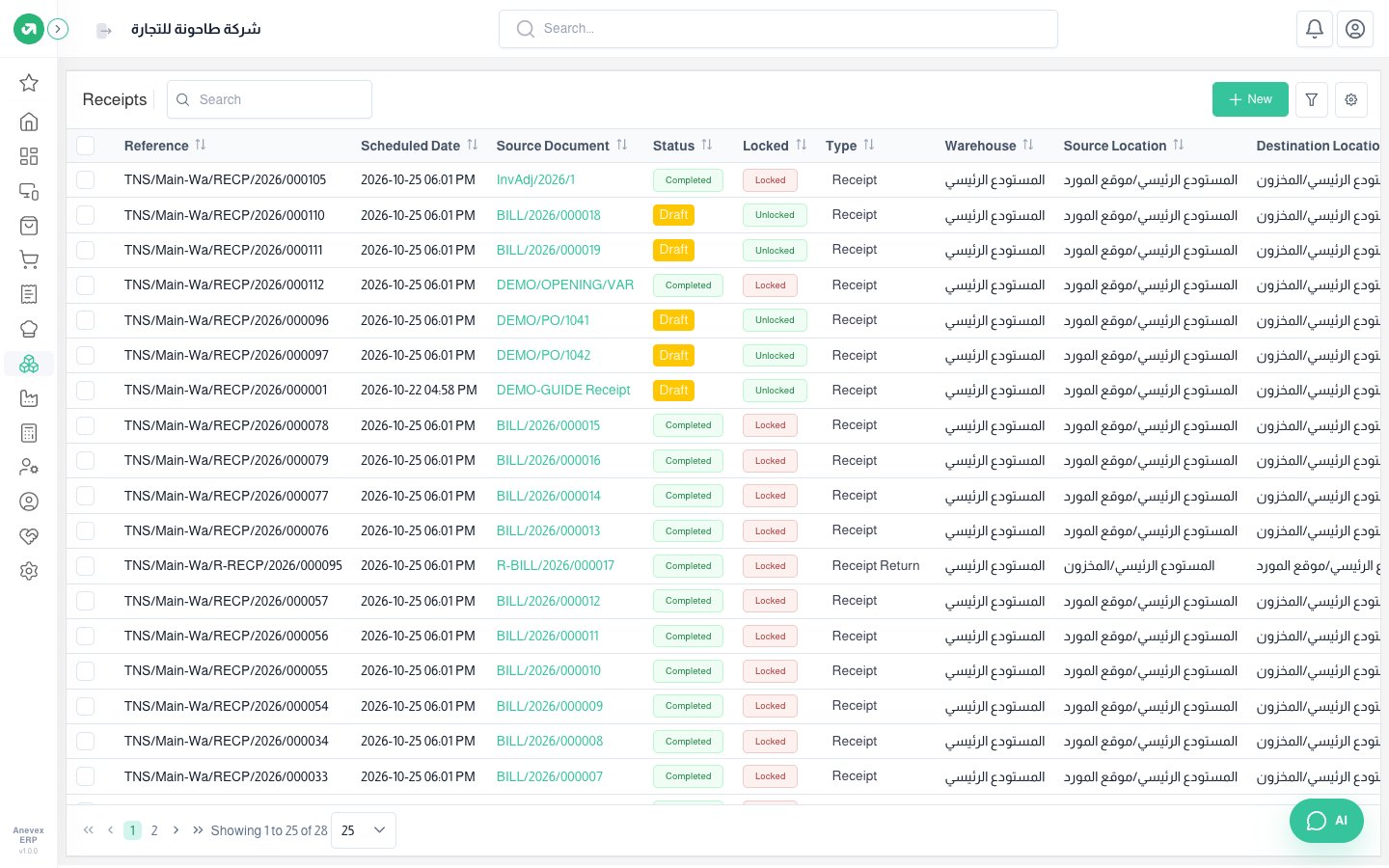The image size is (1389, 868).
Task: Check the row for RECP/2026/000110
Action: pyautogui.click(x=86, y=215)
